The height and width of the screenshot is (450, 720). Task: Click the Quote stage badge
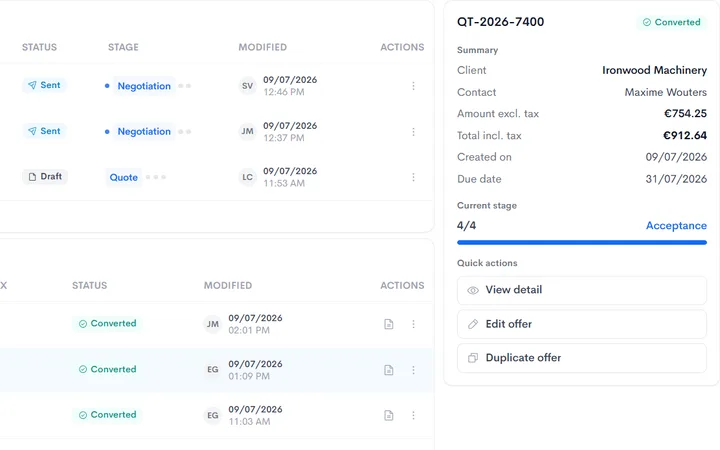124,177
